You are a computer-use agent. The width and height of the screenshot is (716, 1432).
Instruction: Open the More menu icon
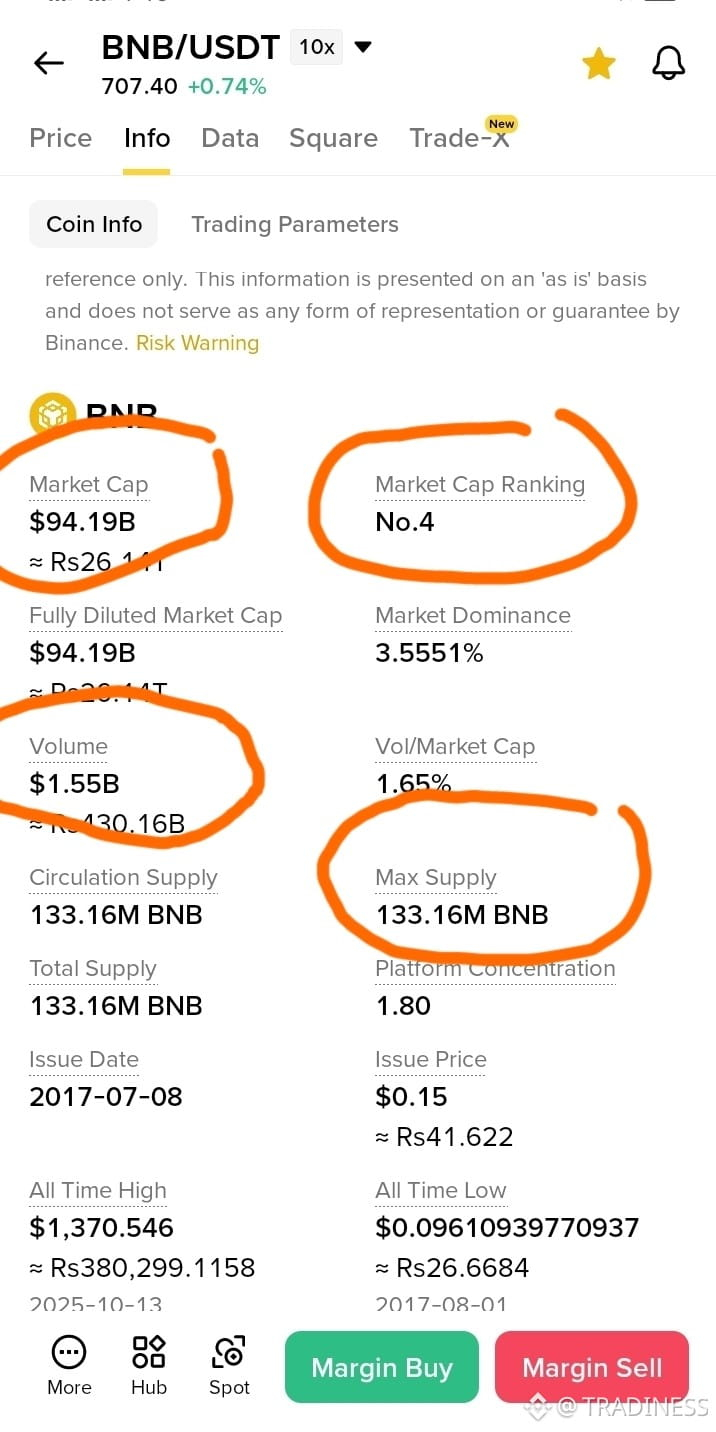[x=69, y=1353]
